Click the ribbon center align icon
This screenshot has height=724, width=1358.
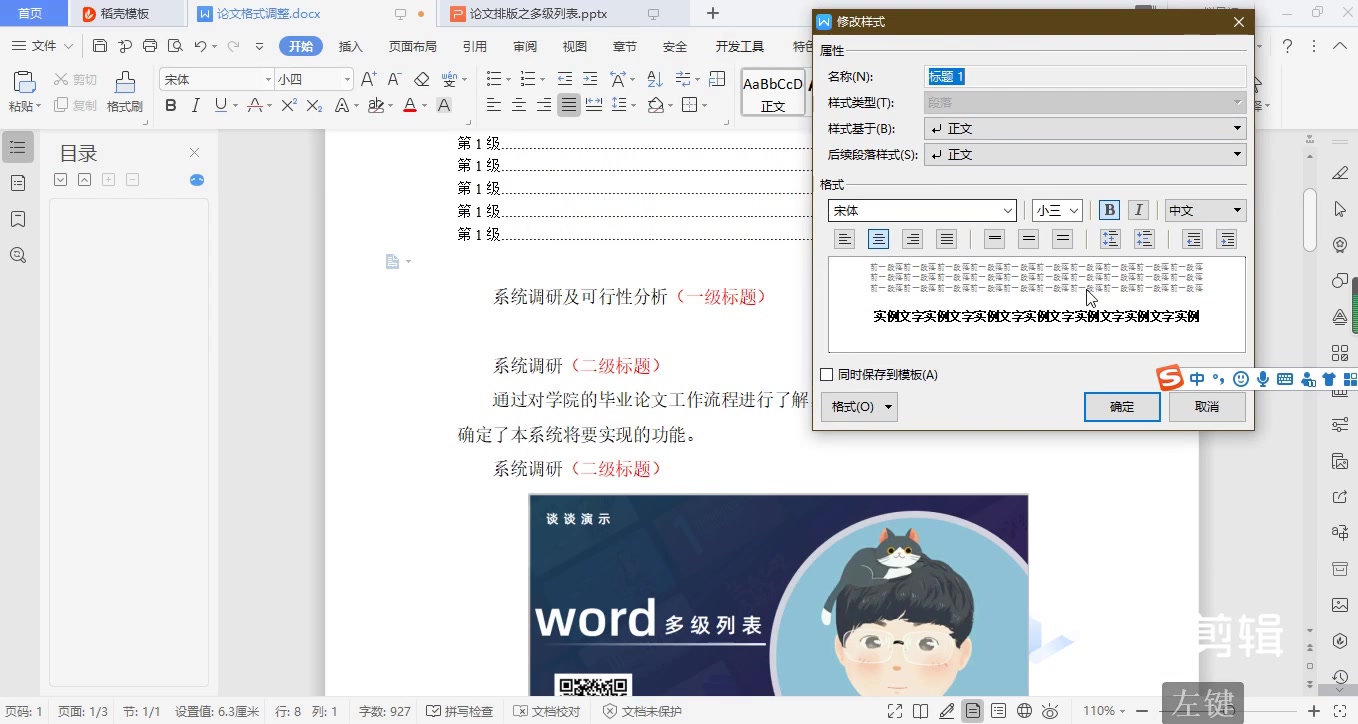click(x=519, y=105)
